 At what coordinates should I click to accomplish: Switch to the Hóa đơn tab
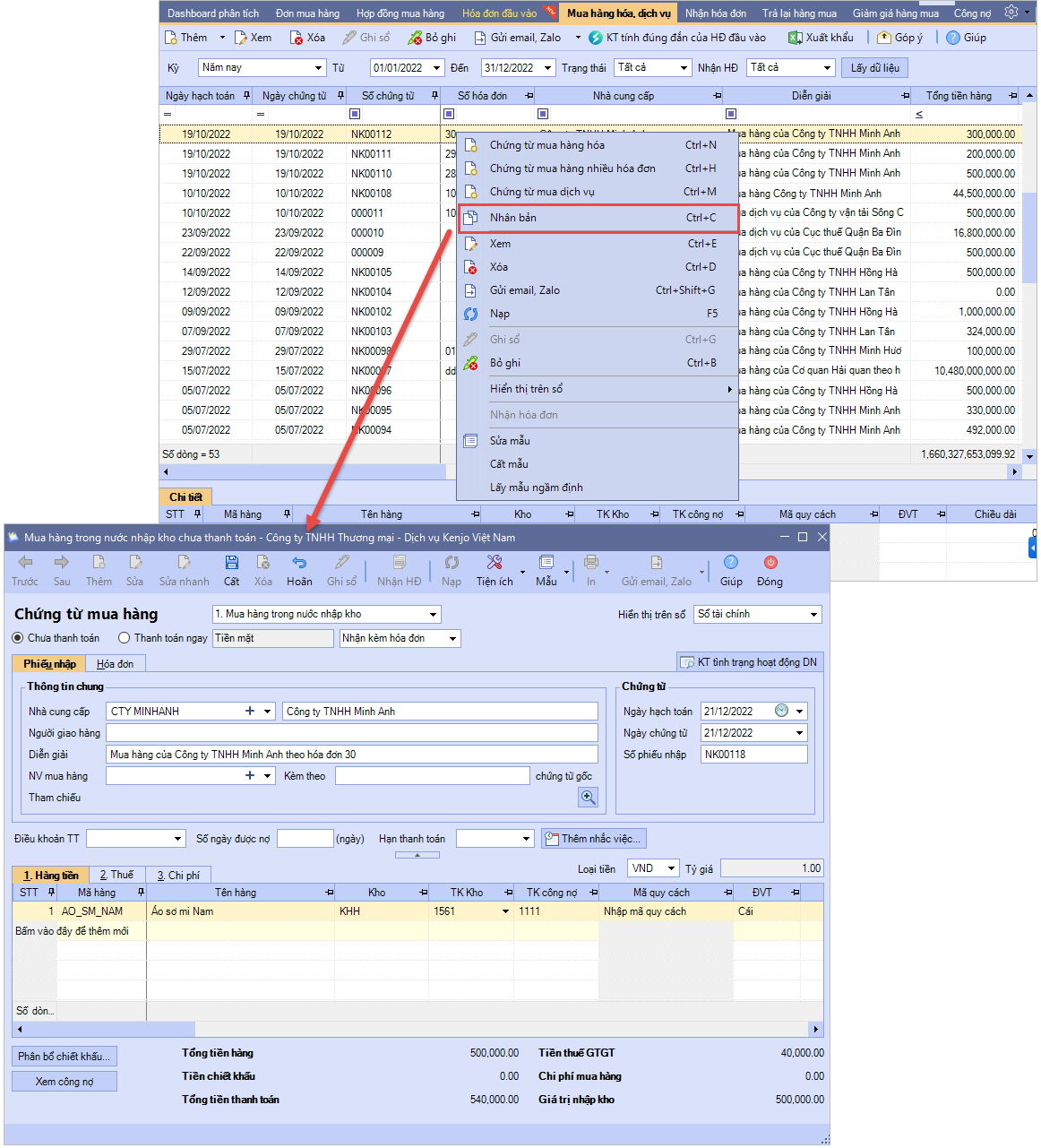click(x=115, y=664)
